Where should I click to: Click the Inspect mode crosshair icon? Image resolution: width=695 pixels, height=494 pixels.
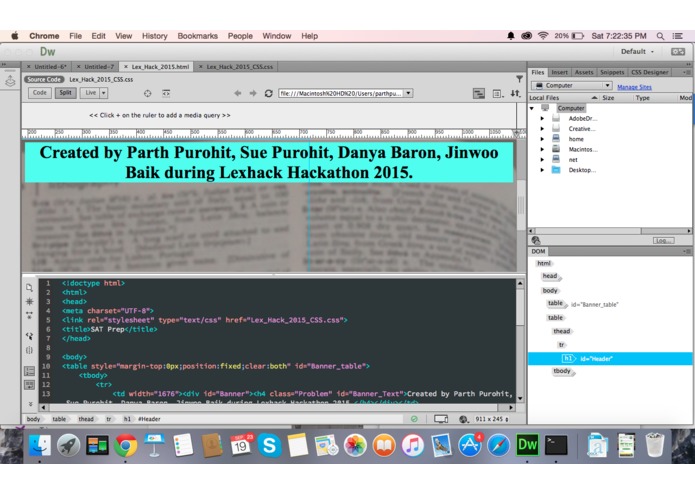[148, 93]
